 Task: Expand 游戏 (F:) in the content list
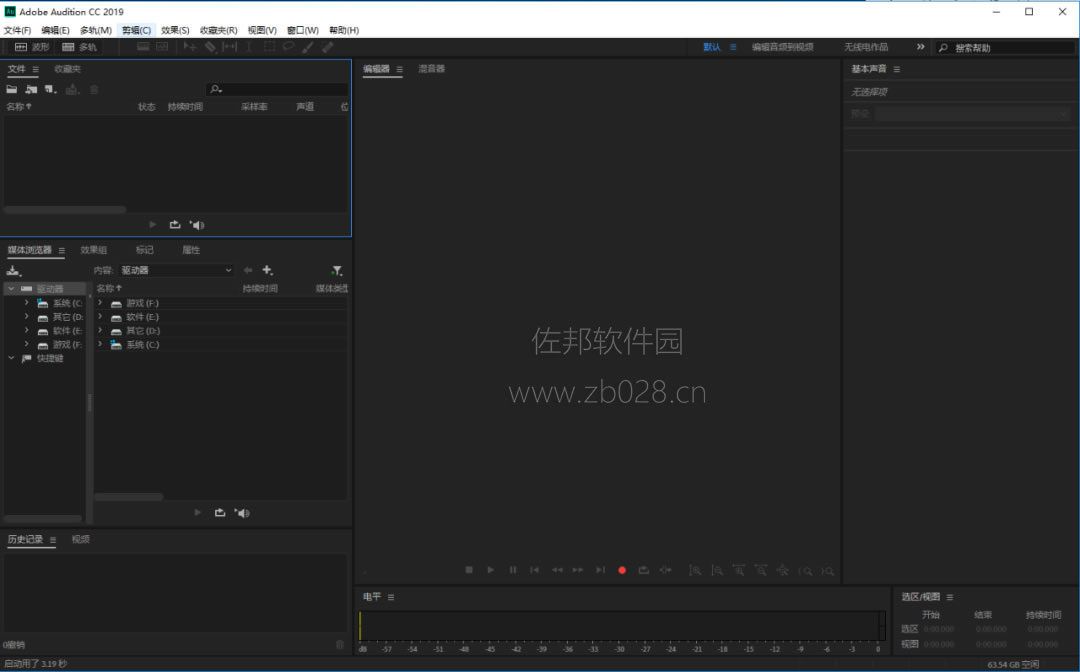[x=100, y=303]
